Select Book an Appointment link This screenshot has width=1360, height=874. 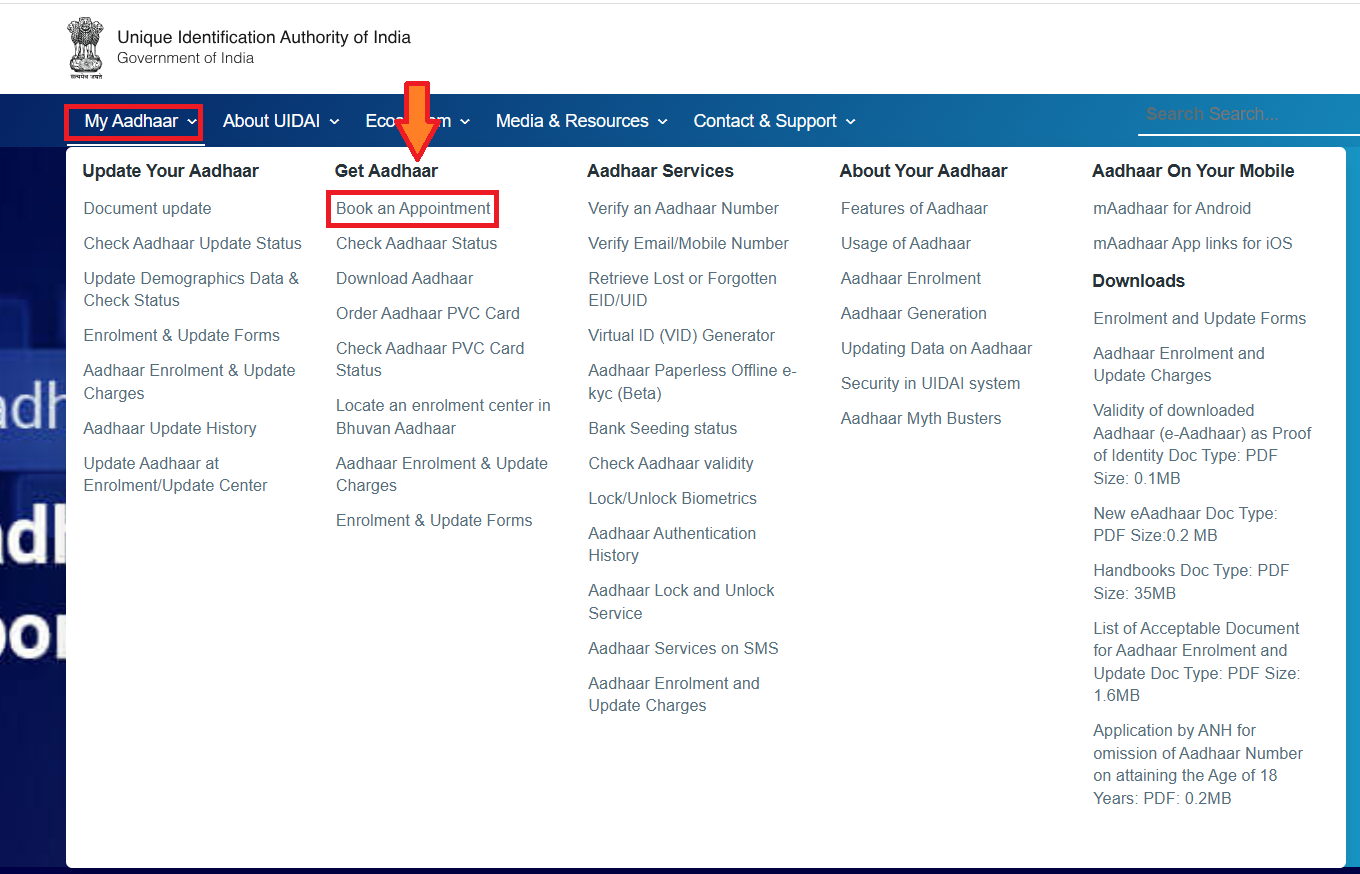[x=413, y=209]
